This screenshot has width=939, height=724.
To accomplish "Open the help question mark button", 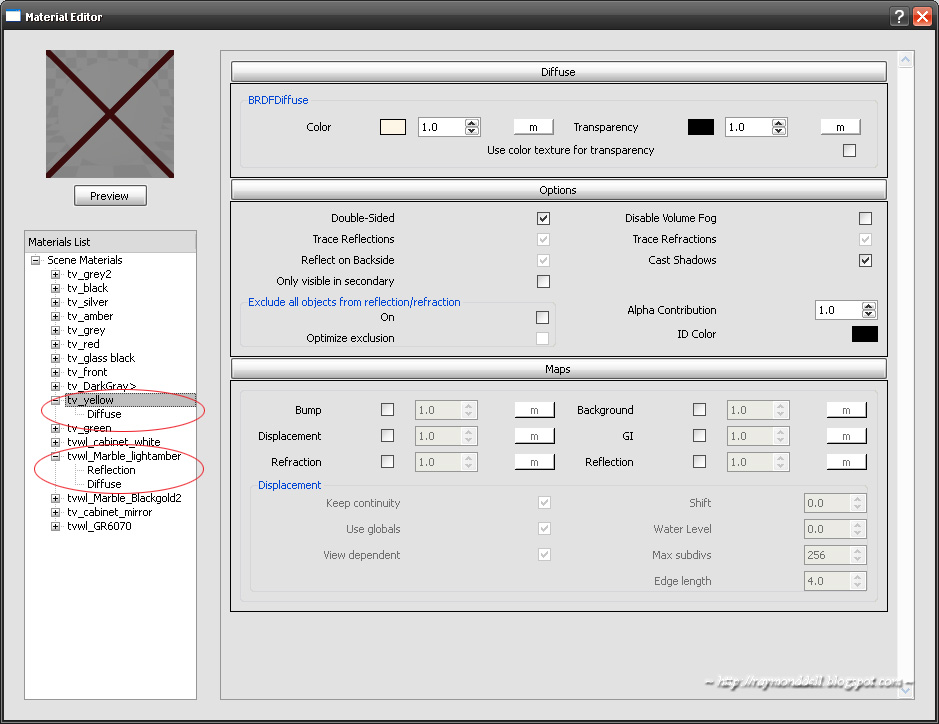I will click(x=899, y=16).
